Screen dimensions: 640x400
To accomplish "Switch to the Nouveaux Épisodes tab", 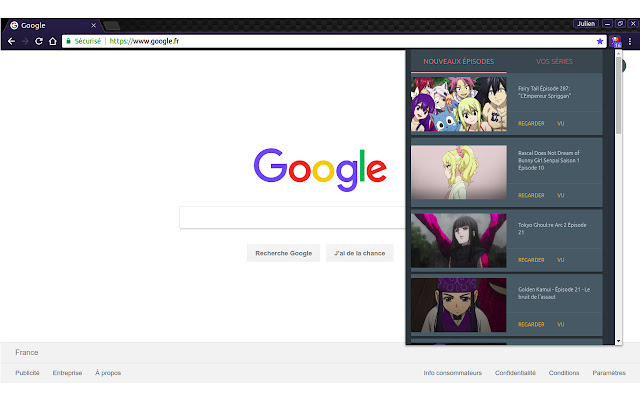I will 459,62.
